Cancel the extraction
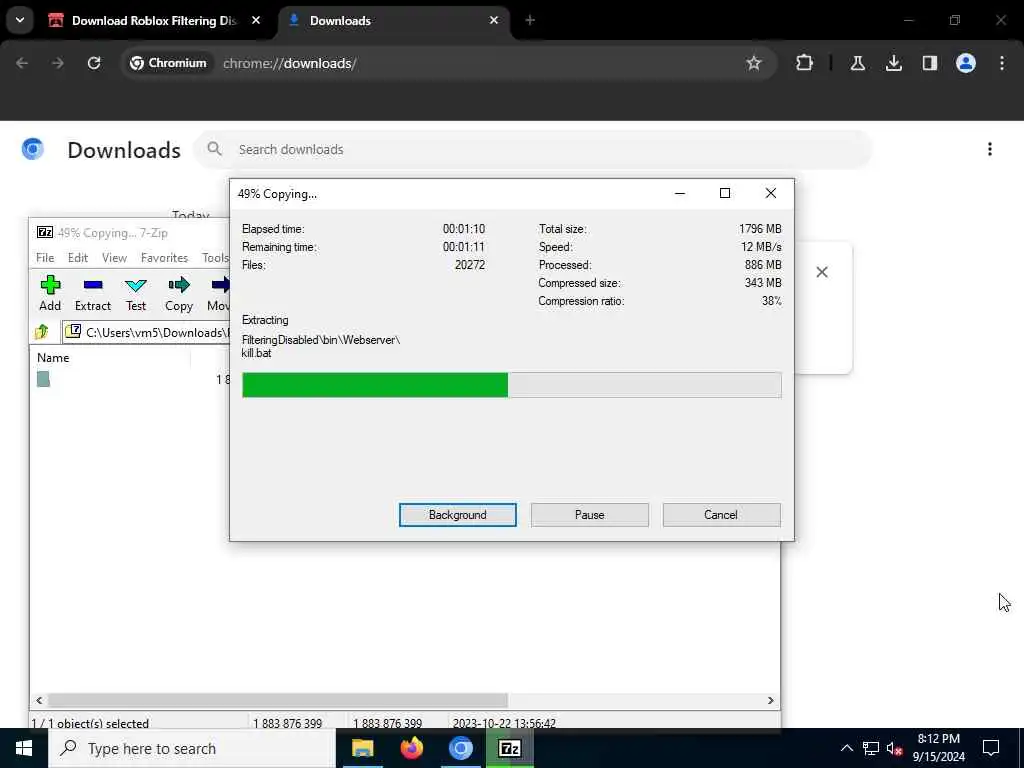 (x=721, y=515)
